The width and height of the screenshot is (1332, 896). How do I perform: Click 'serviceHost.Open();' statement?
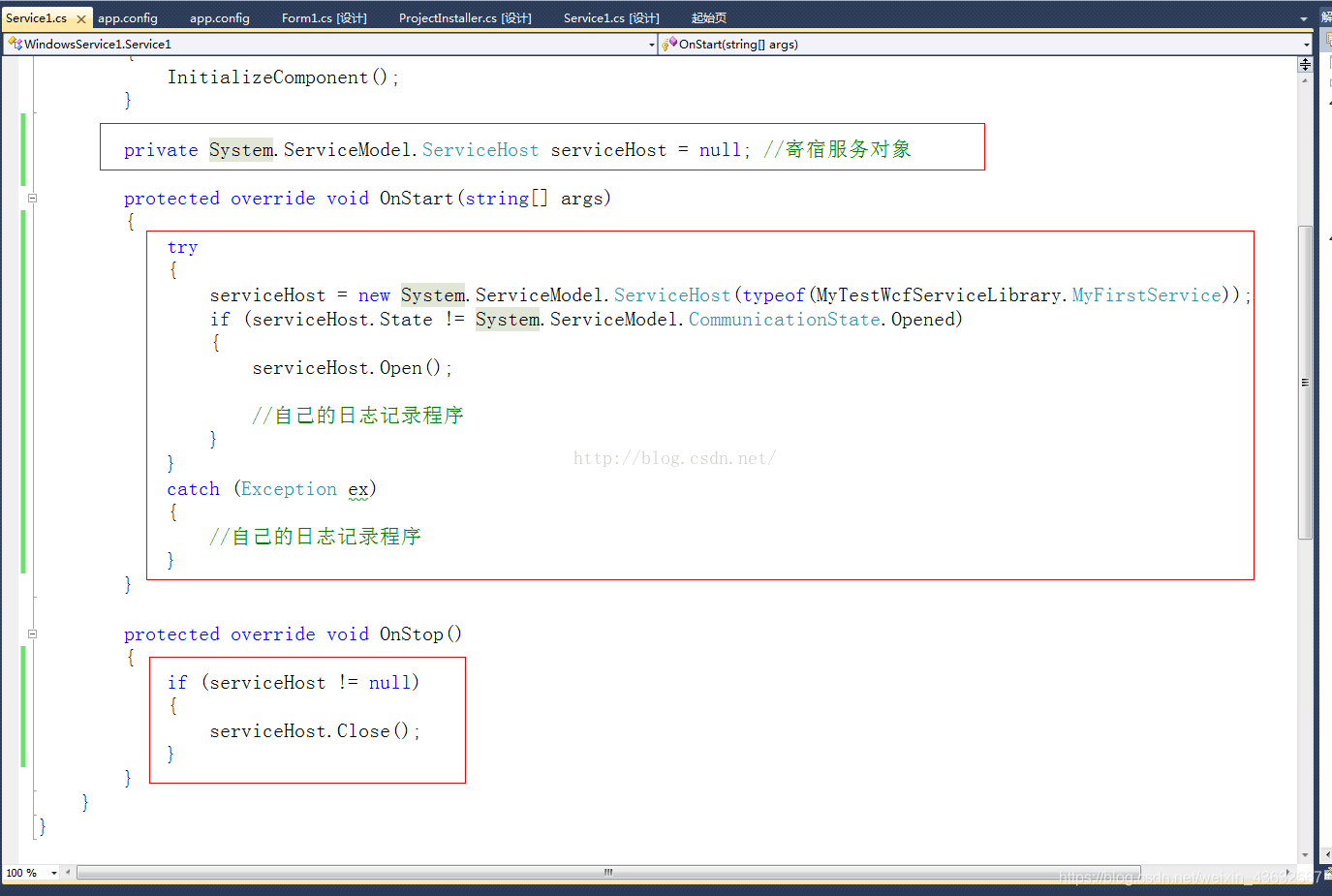pos(353,368)
